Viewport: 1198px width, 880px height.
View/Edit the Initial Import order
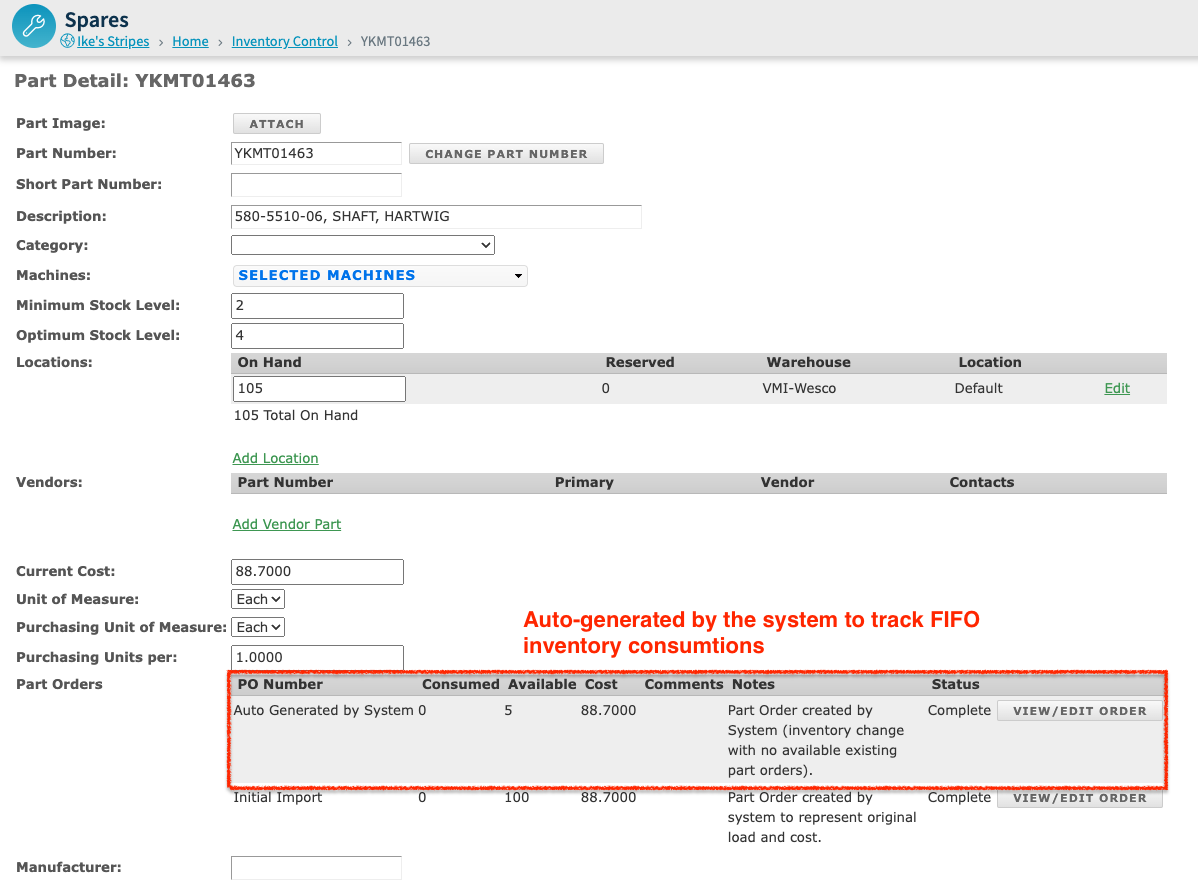1080,798
